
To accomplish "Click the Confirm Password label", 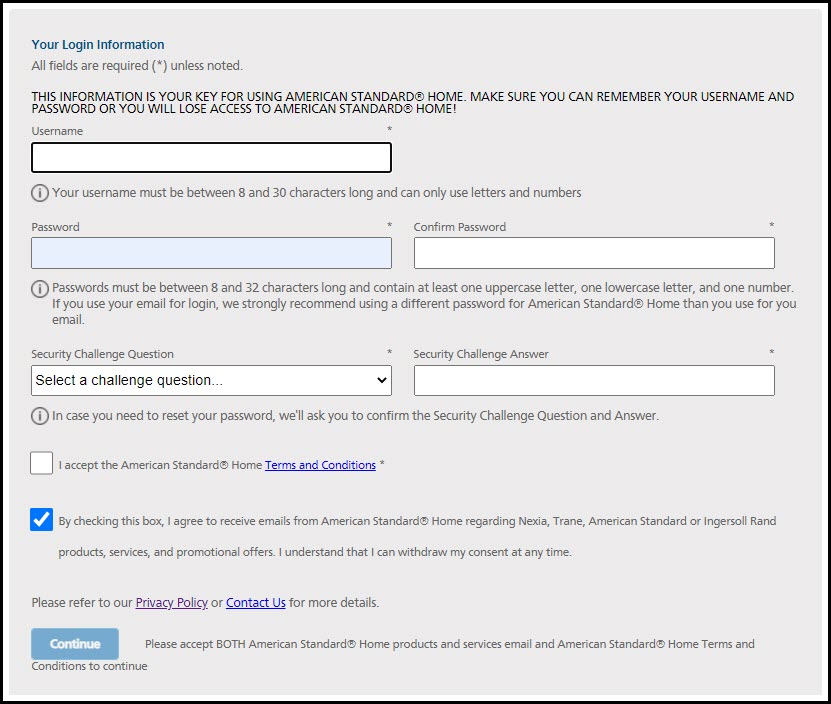I will coord(459,227).
